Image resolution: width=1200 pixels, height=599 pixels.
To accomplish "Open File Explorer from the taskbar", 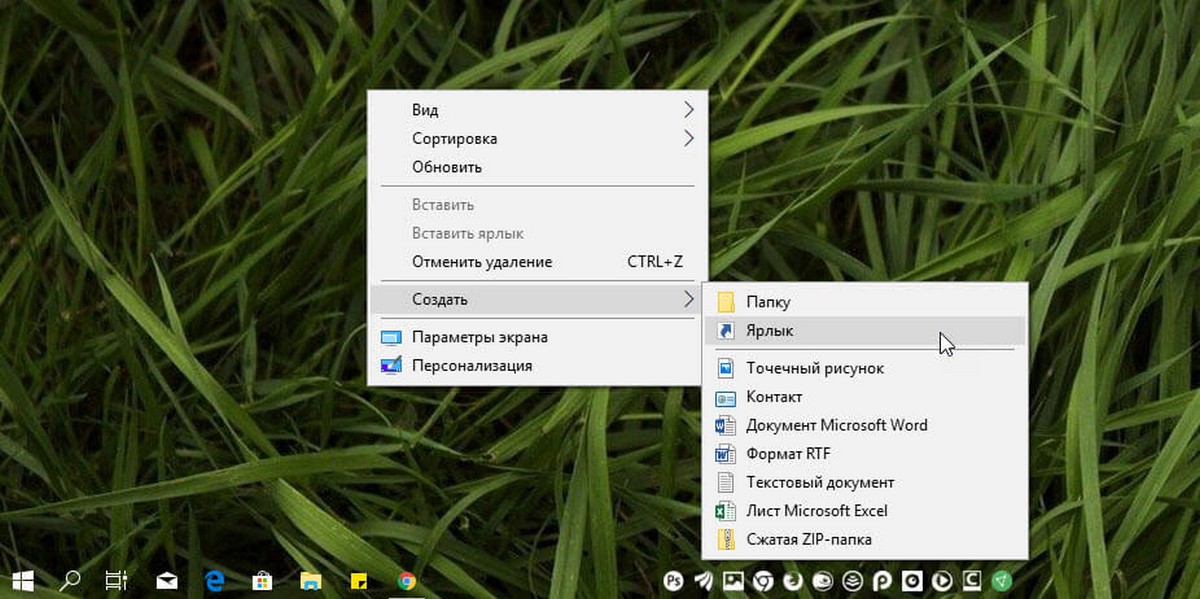I will (x=311, y=580).
